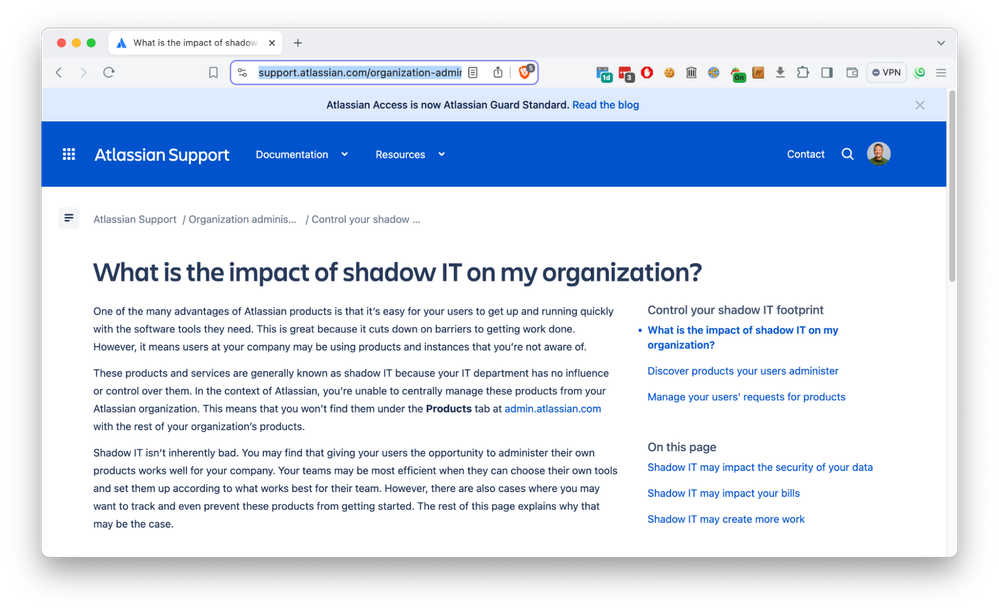Click the 'On this page' heading

tap(682, 447)
